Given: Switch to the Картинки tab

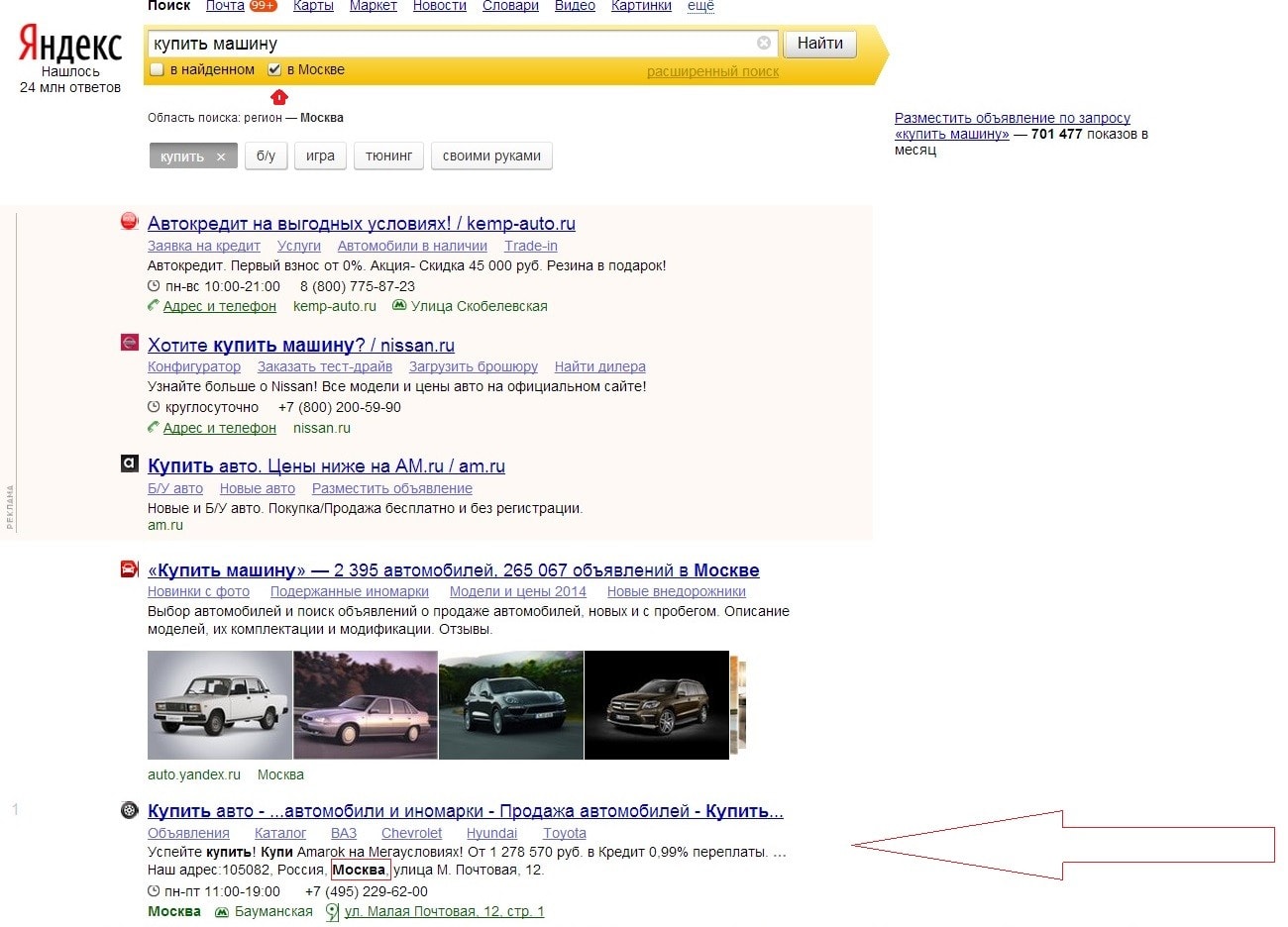Looking at the screenshot, I should pyautogui.click(x=641, y=6).
